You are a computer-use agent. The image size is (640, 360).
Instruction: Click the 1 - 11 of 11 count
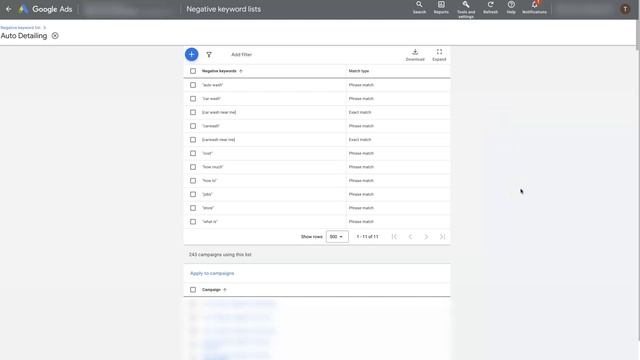[x=367, y=237]
